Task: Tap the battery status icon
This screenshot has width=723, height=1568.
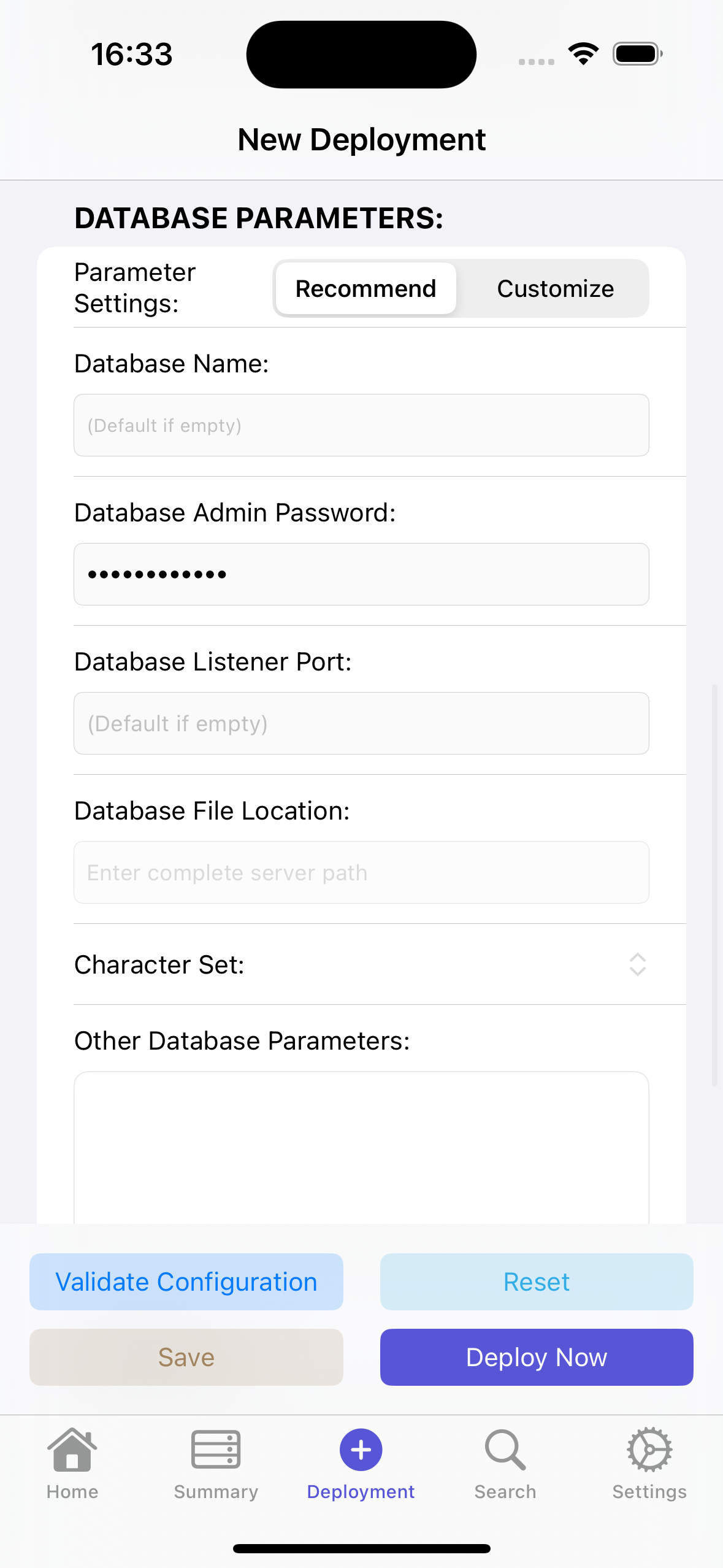Action: click(638, 54)
